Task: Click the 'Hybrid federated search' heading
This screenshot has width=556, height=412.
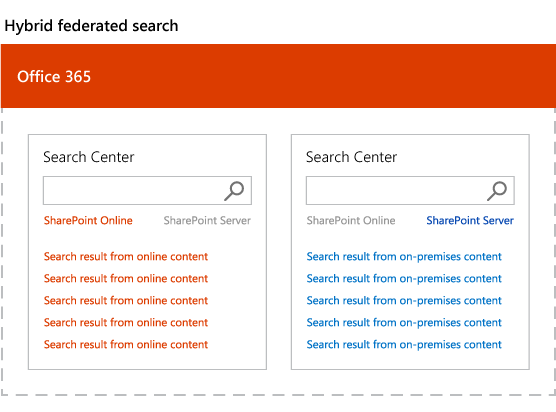Action: click(x=91, y=26)
